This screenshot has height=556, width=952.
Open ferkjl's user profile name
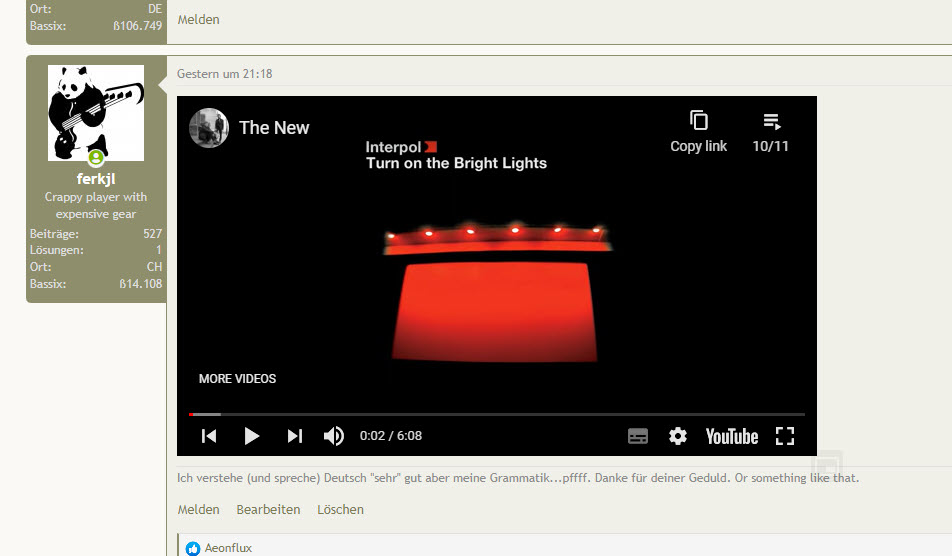[96, 179]
